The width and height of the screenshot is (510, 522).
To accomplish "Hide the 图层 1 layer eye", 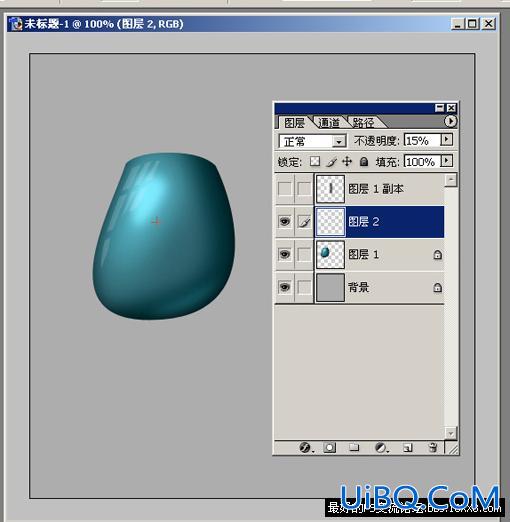I will pos(284,254).
